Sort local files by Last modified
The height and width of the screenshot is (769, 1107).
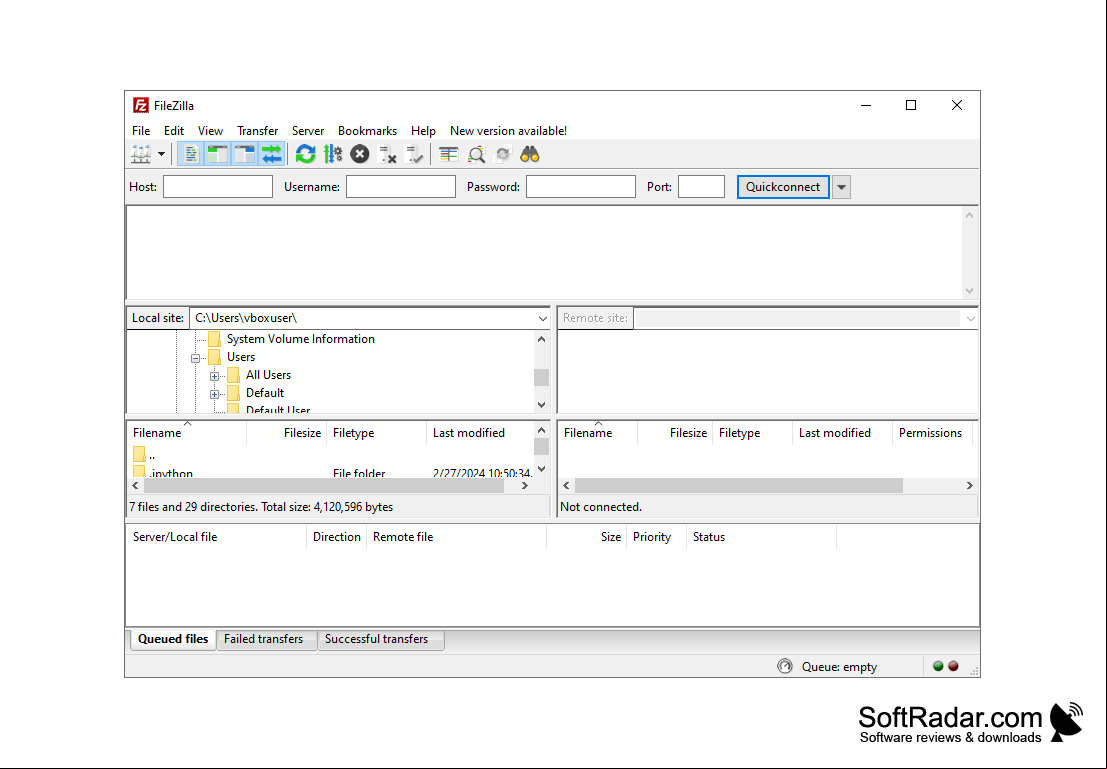pyautogui.click(x=480, y=433)
